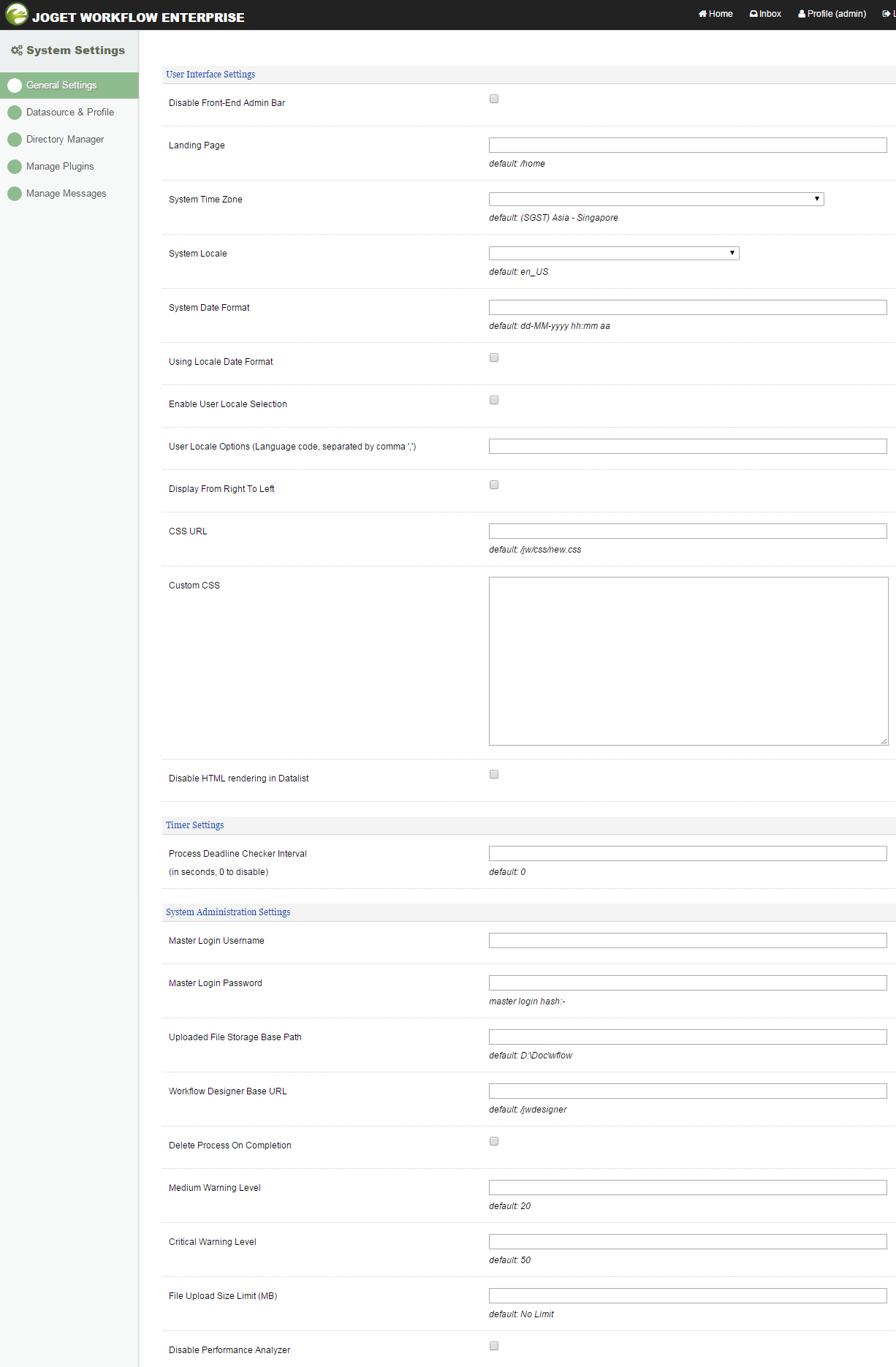Screen dimensions: 896x1367
Task: Open the System Time Zone dropdown
Action: 656,200
